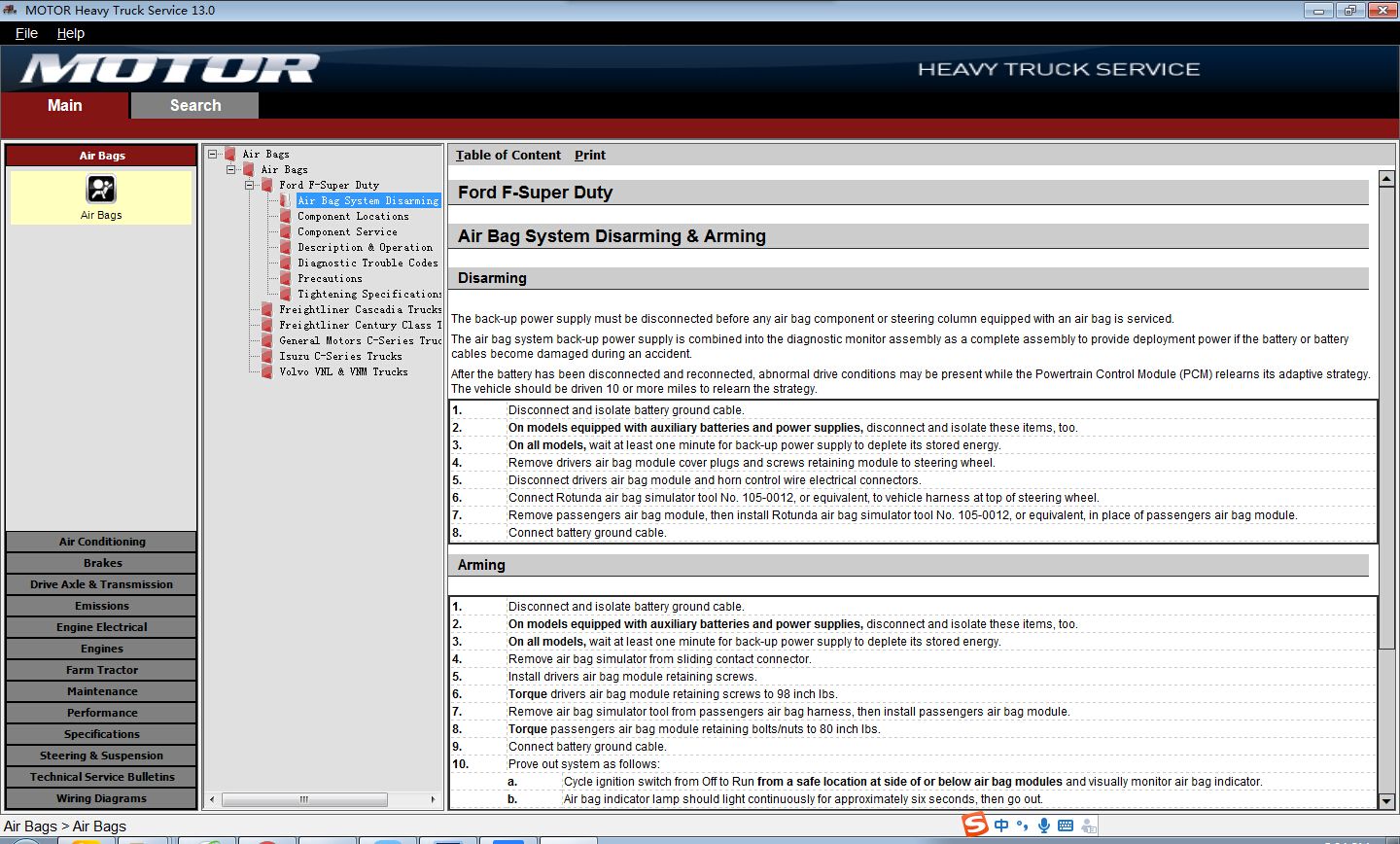This screenshot has height=844, width=1400.
Task: Click the Freightliner Cascadia Trucks book icon
Action: [267, 309]
